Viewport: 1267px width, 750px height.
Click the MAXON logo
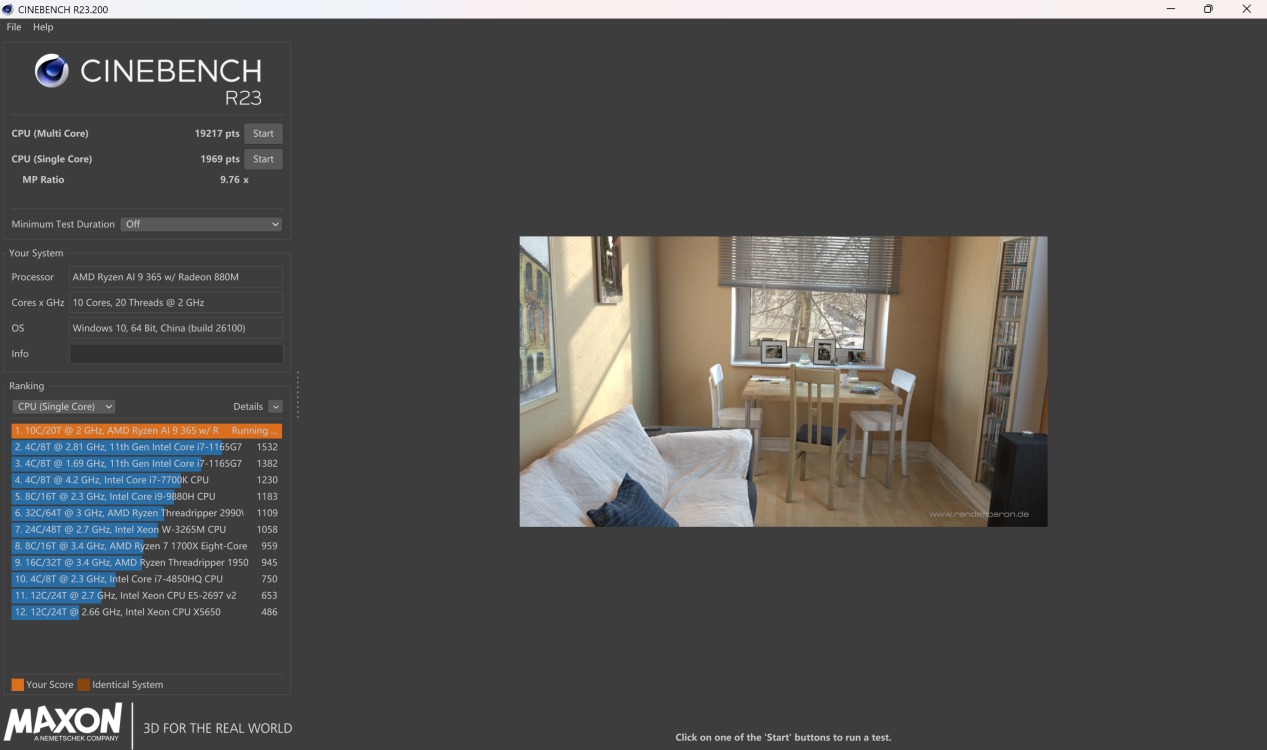62,722
